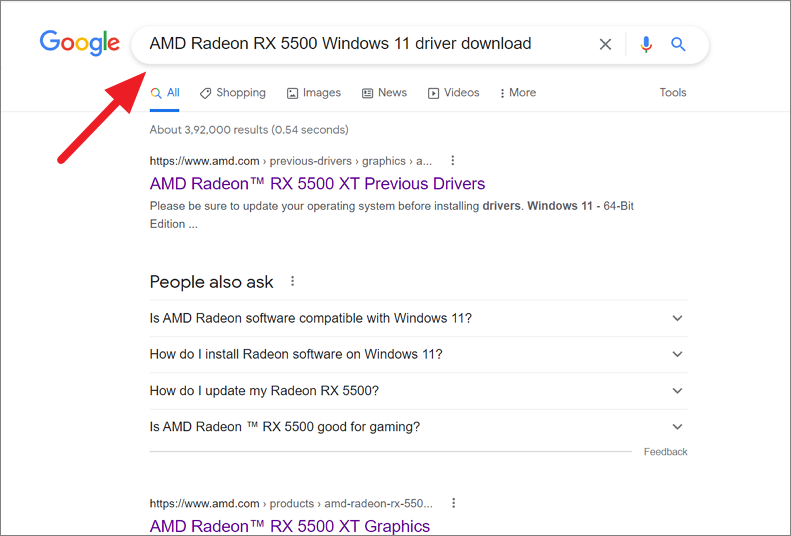Open the Videos tab

[454, 93]
